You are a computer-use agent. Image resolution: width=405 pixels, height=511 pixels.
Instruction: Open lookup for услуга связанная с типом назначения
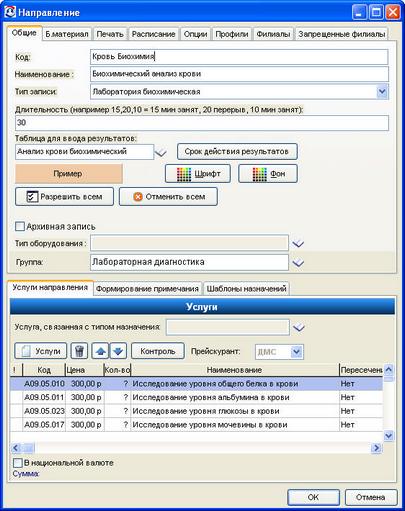tap(299, 327)
